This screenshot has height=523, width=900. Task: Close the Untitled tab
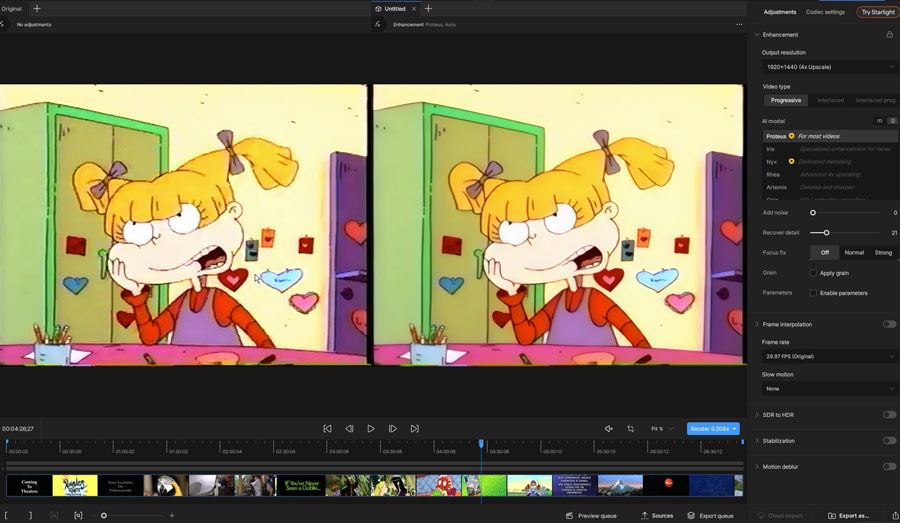coord(414,9)
